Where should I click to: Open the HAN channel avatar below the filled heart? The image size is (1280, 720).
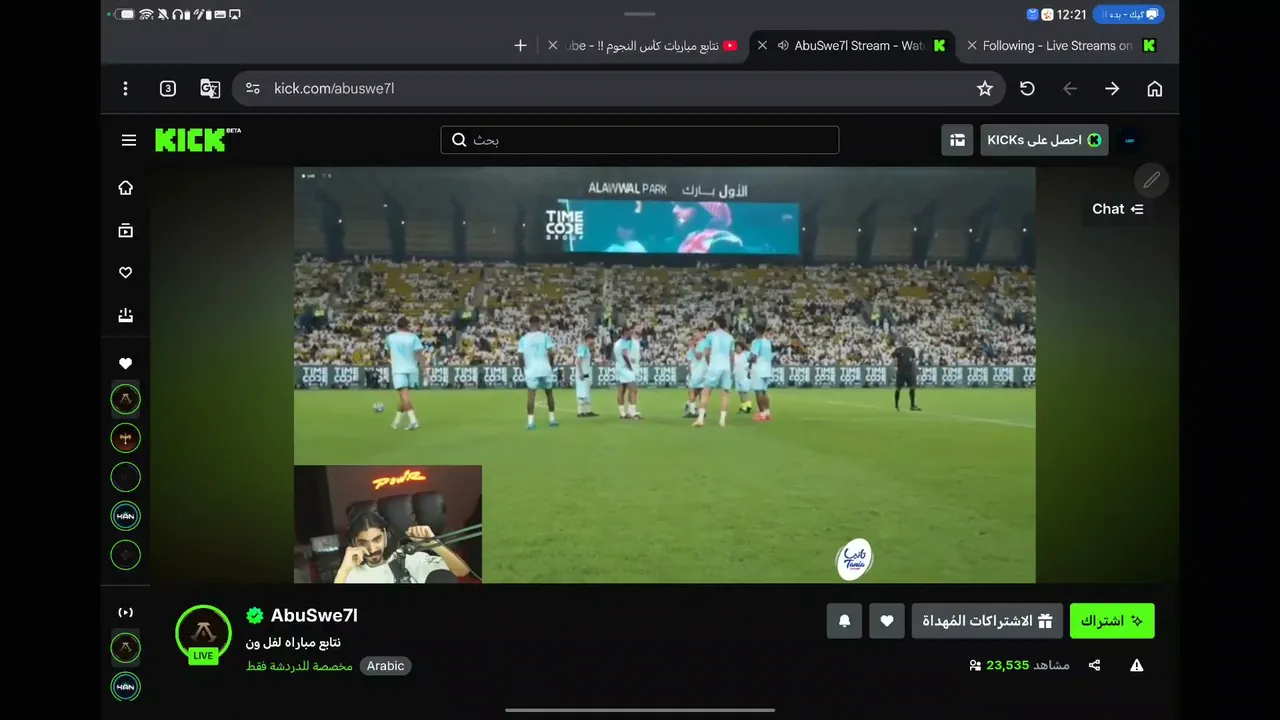[x=125, y=516]
